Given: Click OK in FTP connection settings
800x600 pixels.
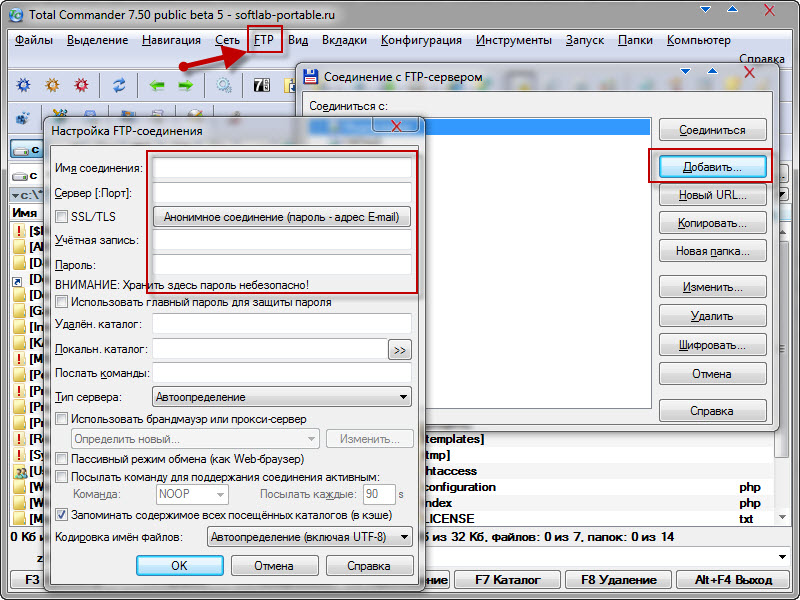Looking at the screenshot, I should [180, 565].
